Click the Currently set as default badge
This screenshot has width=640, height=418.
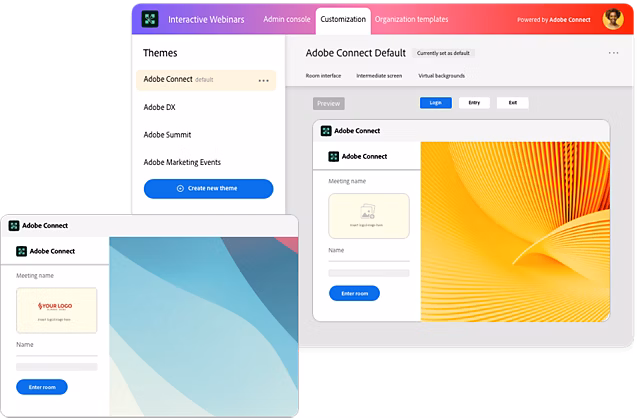pyautogui.click(x=443, y=53)
